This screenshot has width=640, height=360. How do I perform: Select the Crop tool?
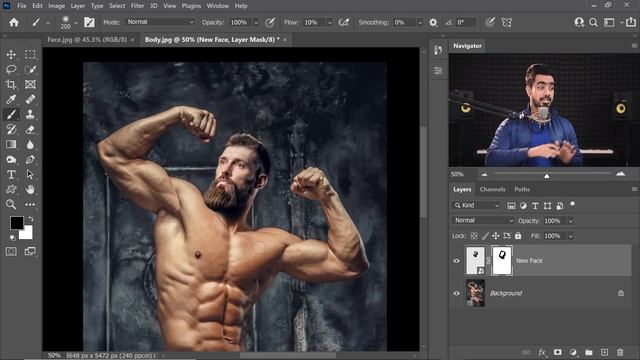11,84
